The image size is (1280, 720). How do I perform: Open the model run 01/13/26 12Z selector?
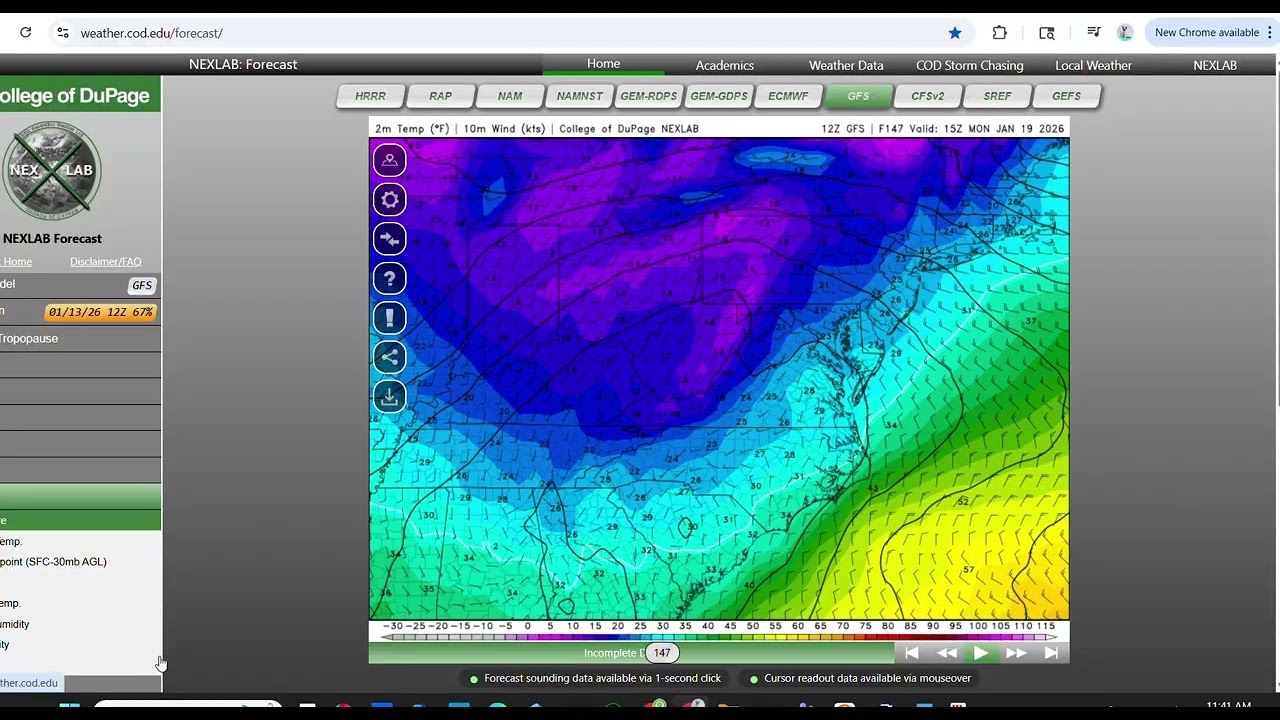pos(101,312)
